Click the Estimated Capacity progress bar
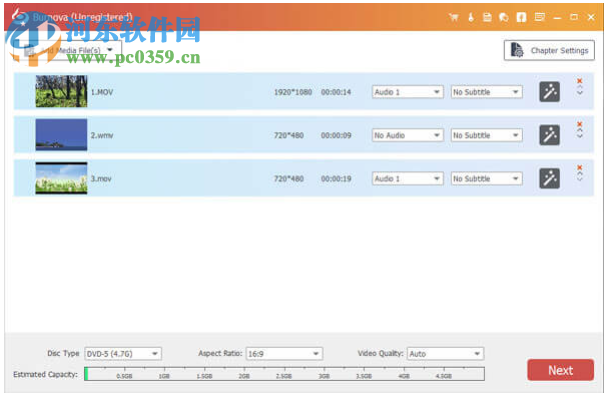 pyautogui.click(x=285, y=374)
